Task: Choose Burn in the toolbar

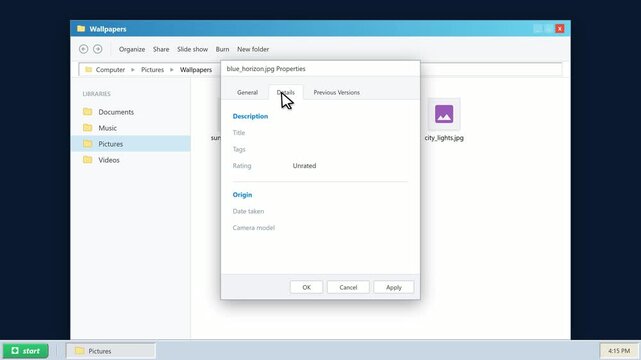Action: pos(222,49)
